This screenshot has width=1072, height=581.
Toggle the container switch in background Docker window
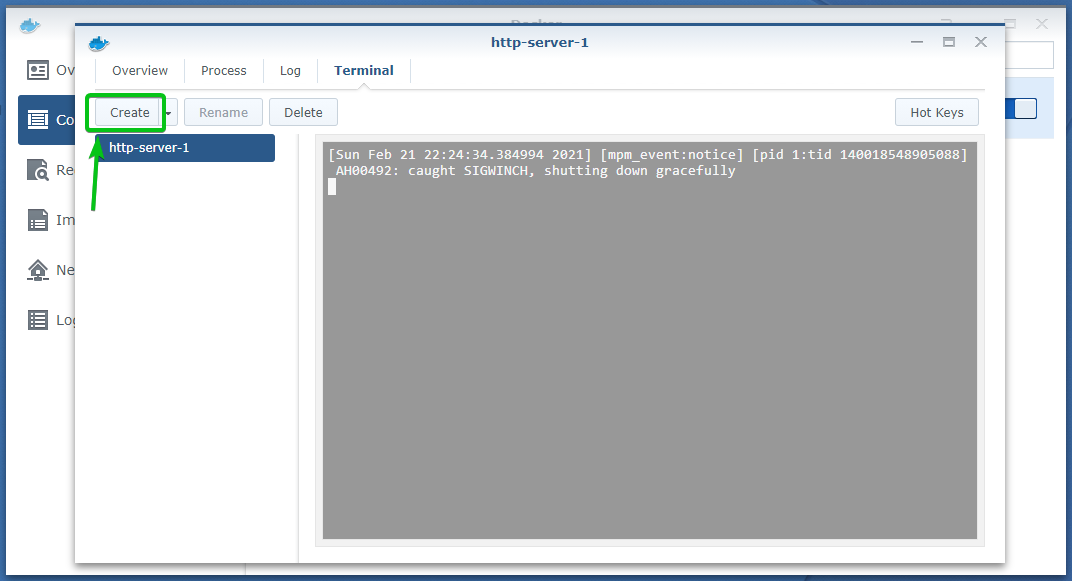[1021, 109]
